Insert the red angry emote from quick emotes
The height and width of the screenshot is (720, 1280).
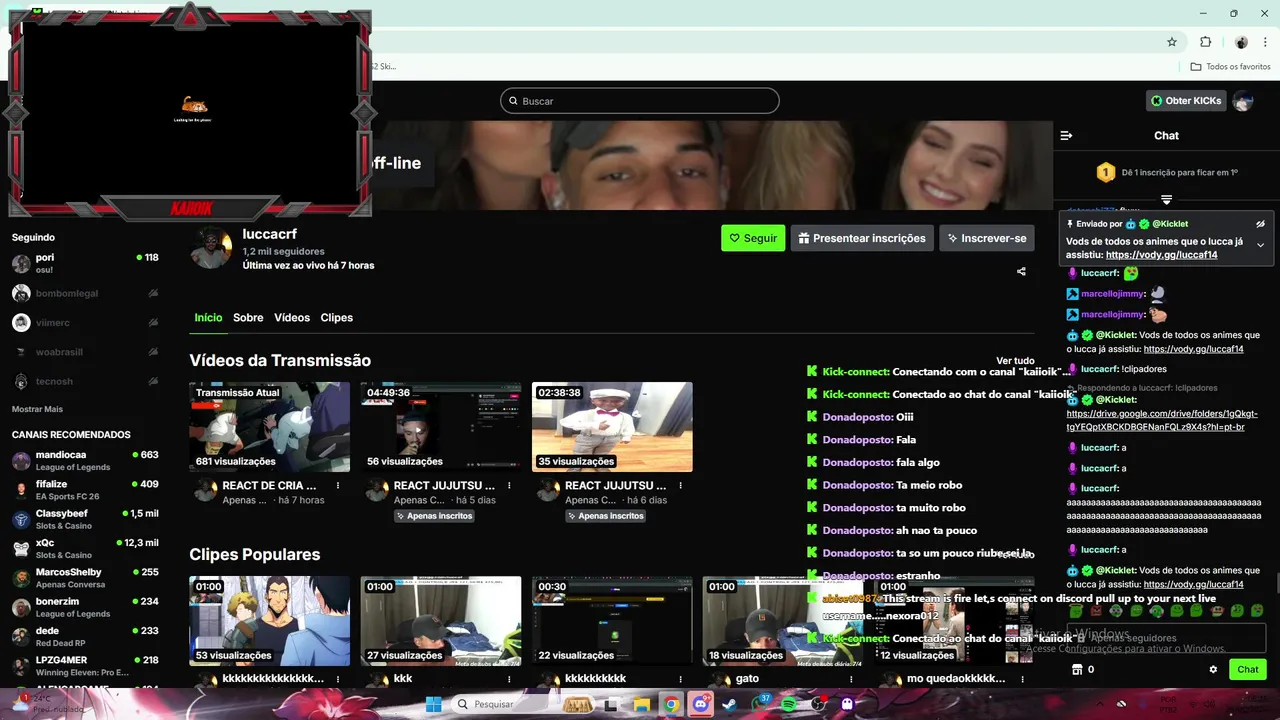pos(1096,610)
